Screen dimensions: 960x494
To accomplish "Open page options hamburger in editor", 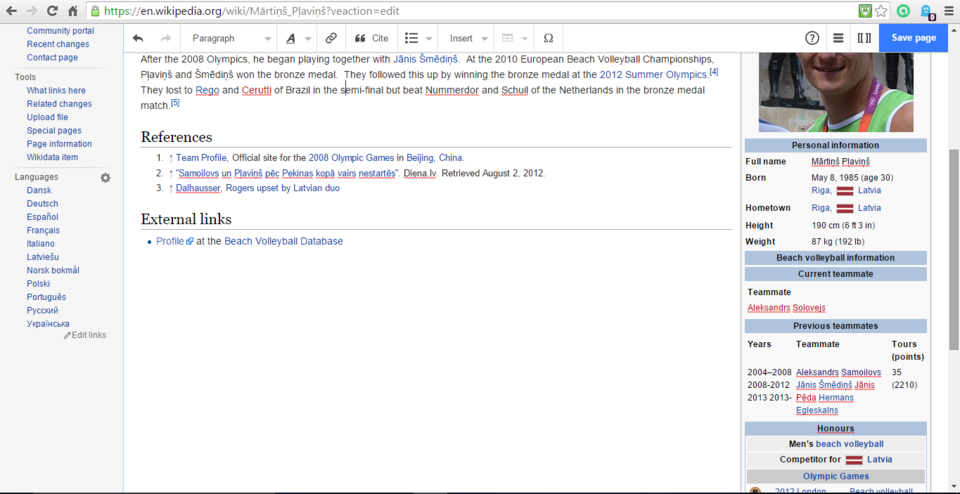I will [838, 38].
